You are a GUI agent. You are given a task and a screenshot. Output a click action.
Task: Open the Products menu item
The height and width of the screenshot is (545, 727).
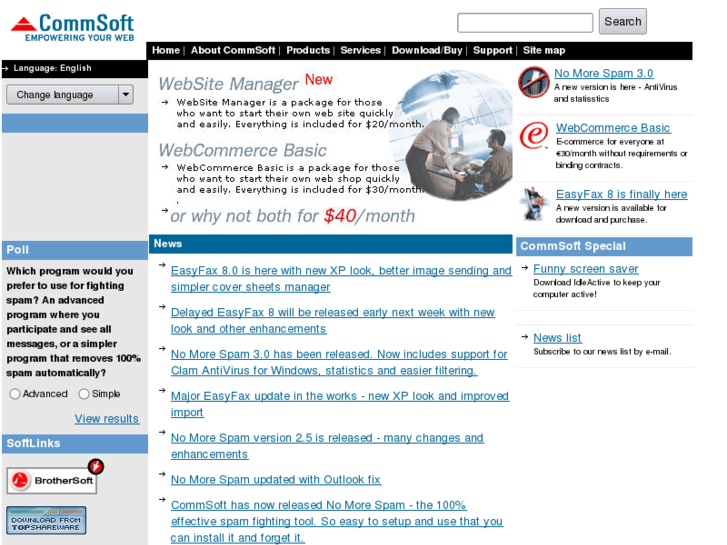pos(308,50)
